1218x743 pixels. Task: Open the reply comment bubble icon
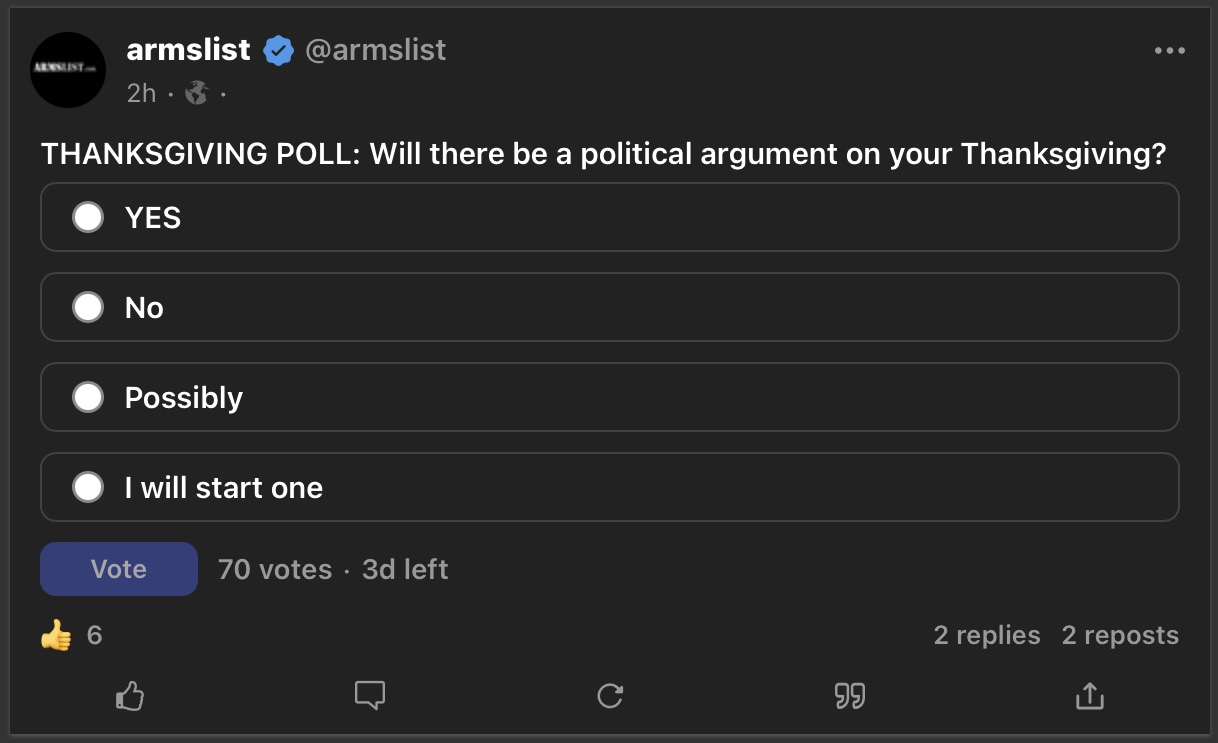[x=370, y=696]
